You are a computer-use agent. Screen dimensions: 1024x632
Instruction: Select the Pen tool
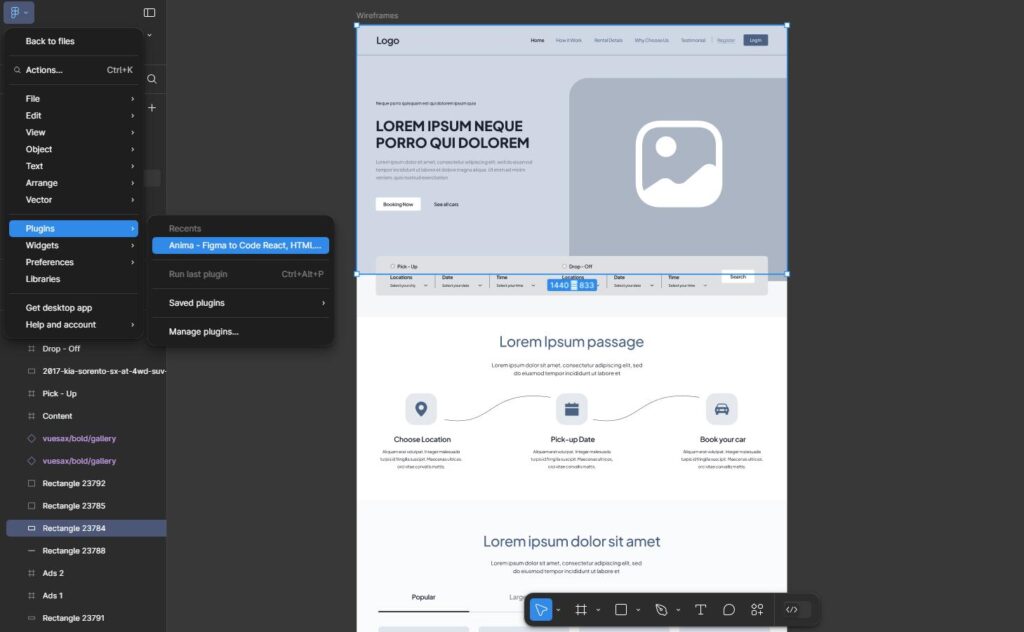click(x=660, y=609)
